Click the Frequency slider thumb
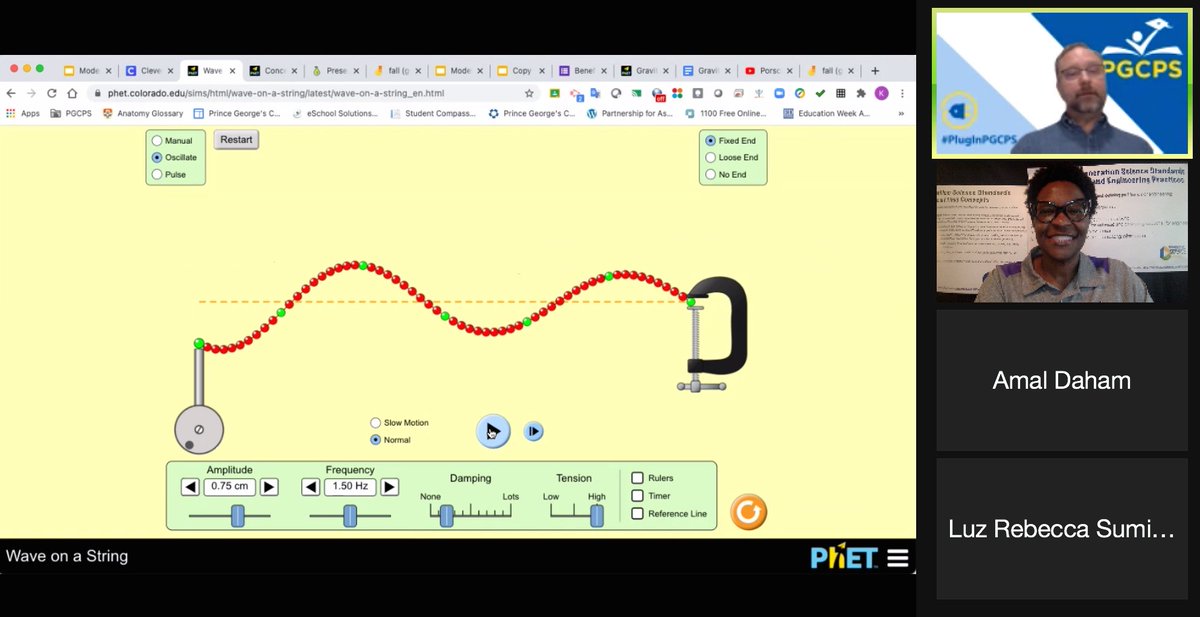The height and width of the screenshot is (617, 1200). tap(350, 516)
